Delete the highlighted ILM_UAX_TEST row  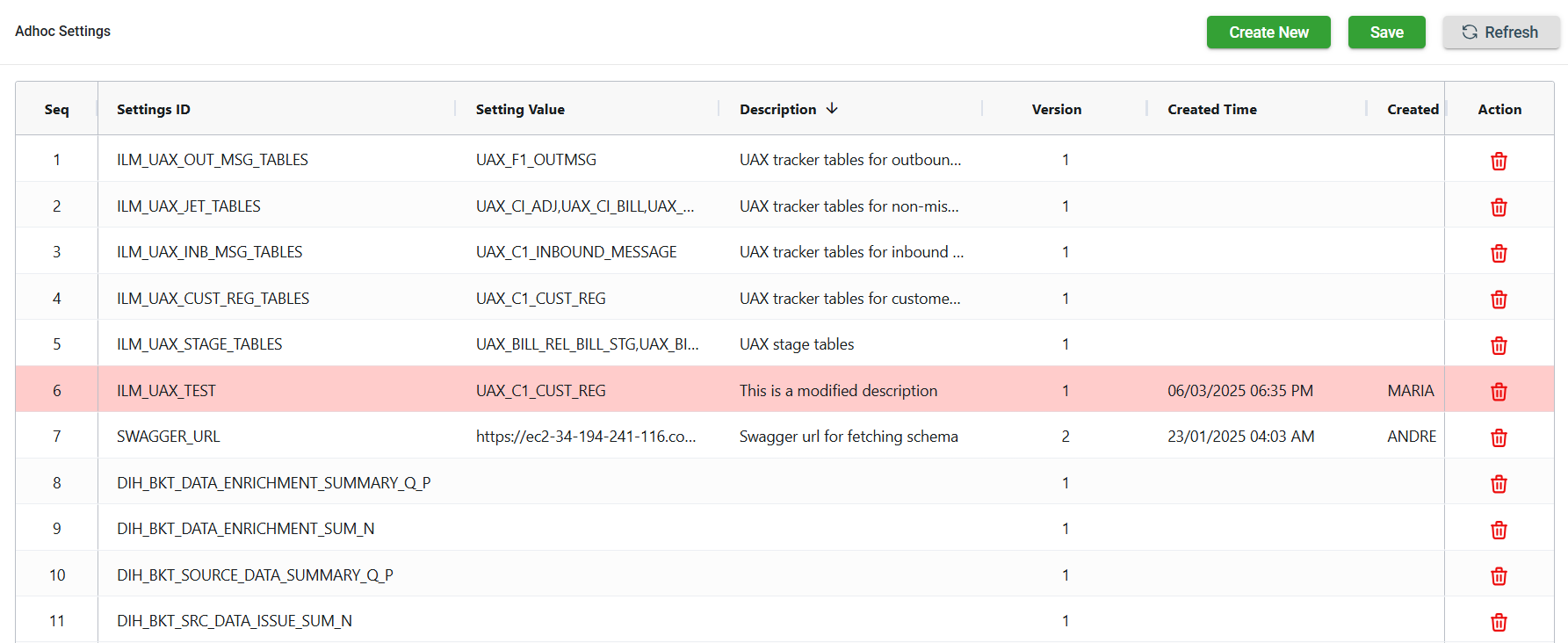coord(1499,392)
